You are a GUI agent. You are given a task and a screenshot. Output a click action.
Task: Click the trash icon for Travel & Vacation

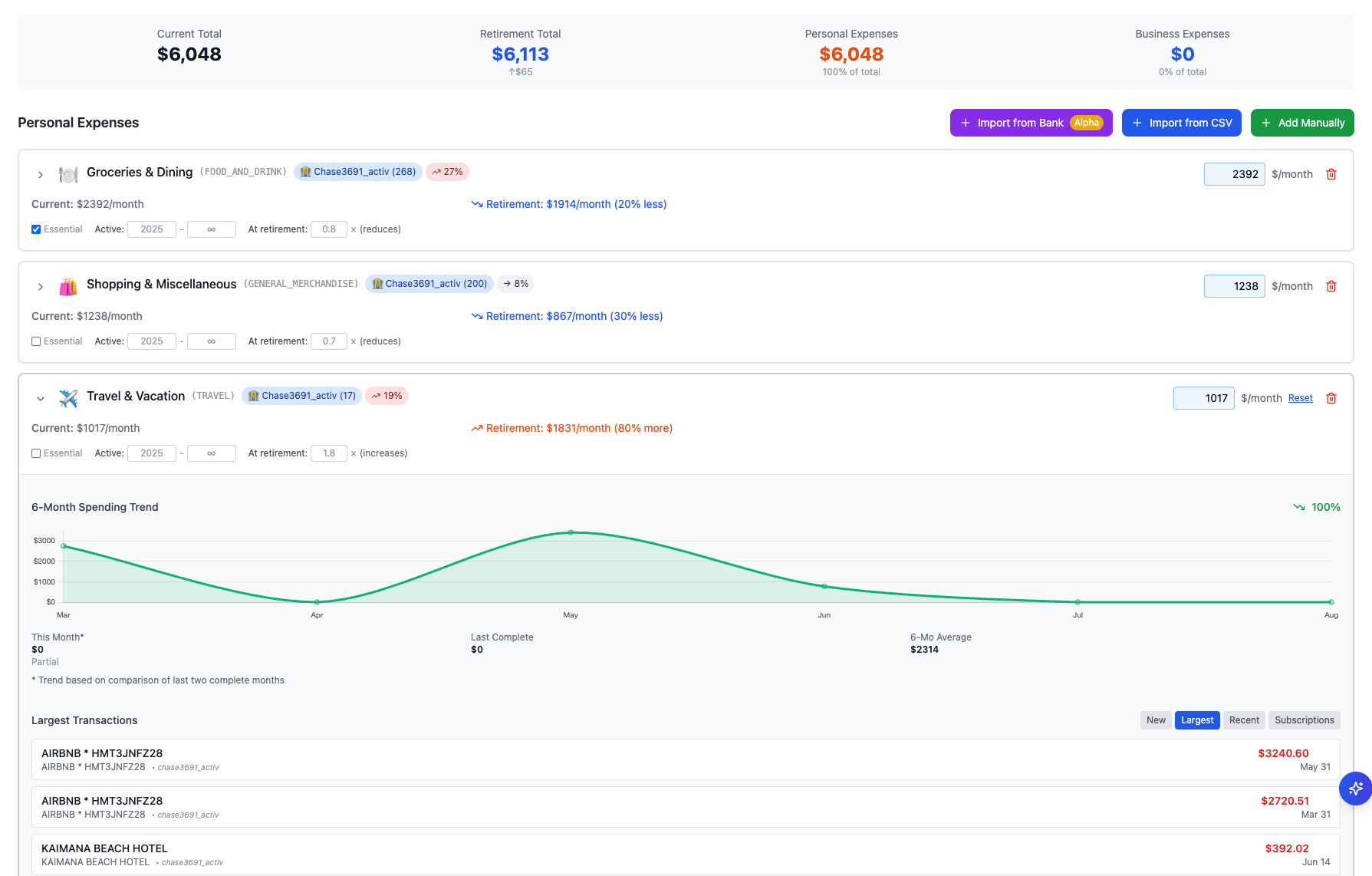coord(1331,398)
